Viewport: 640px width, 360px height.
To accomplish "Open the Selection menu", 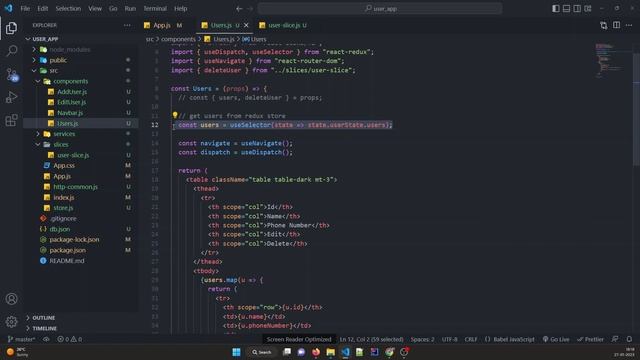I will pyautogui.click(x=68, y=9).
